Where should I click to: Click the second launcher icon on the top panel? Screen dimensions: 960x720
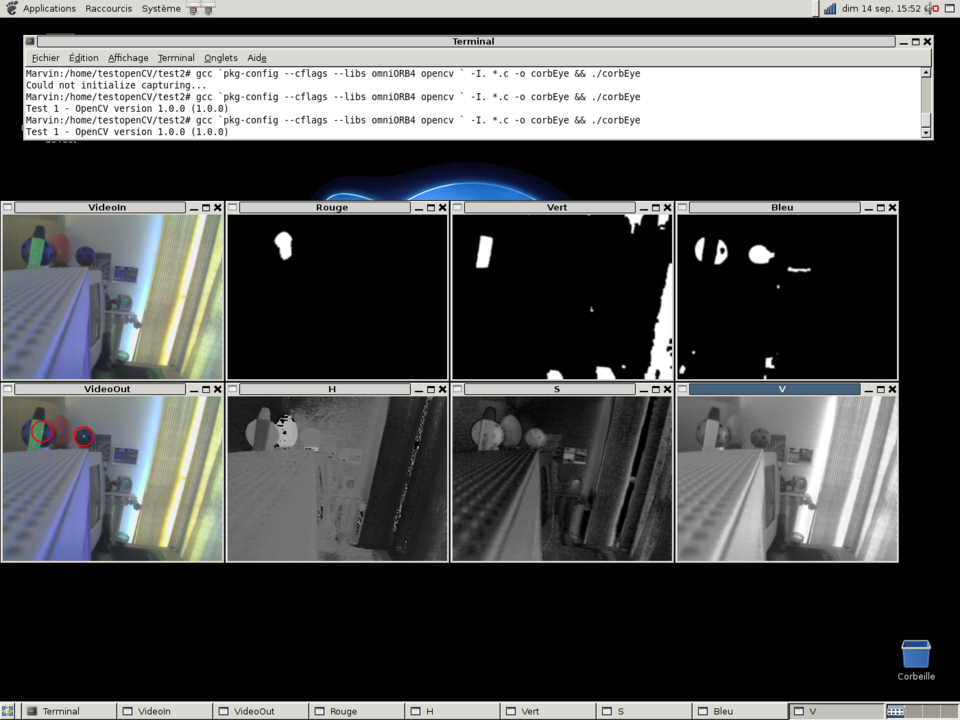[x=207, y=8]
